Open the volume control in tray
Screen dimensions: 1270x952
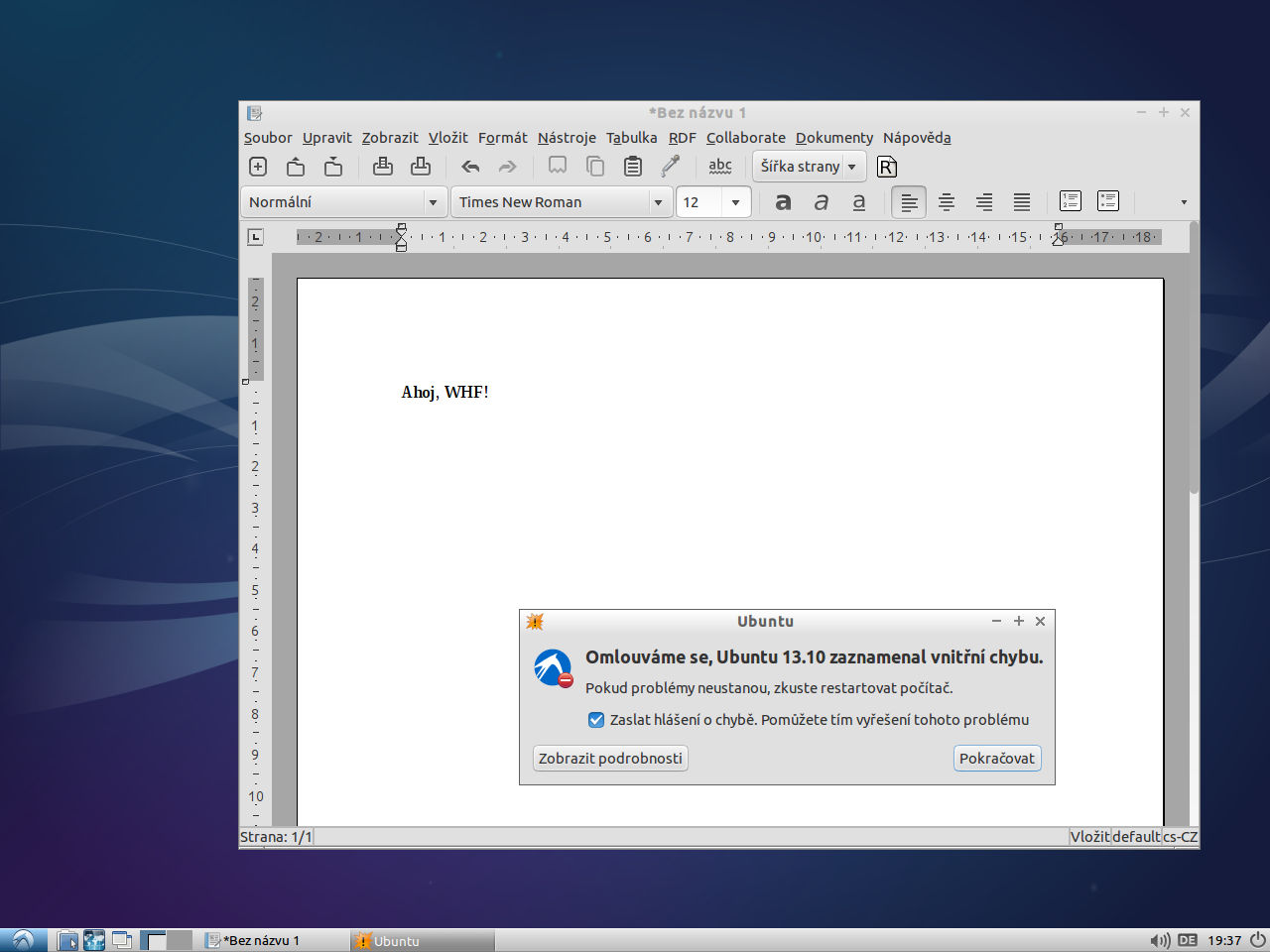1160,940
